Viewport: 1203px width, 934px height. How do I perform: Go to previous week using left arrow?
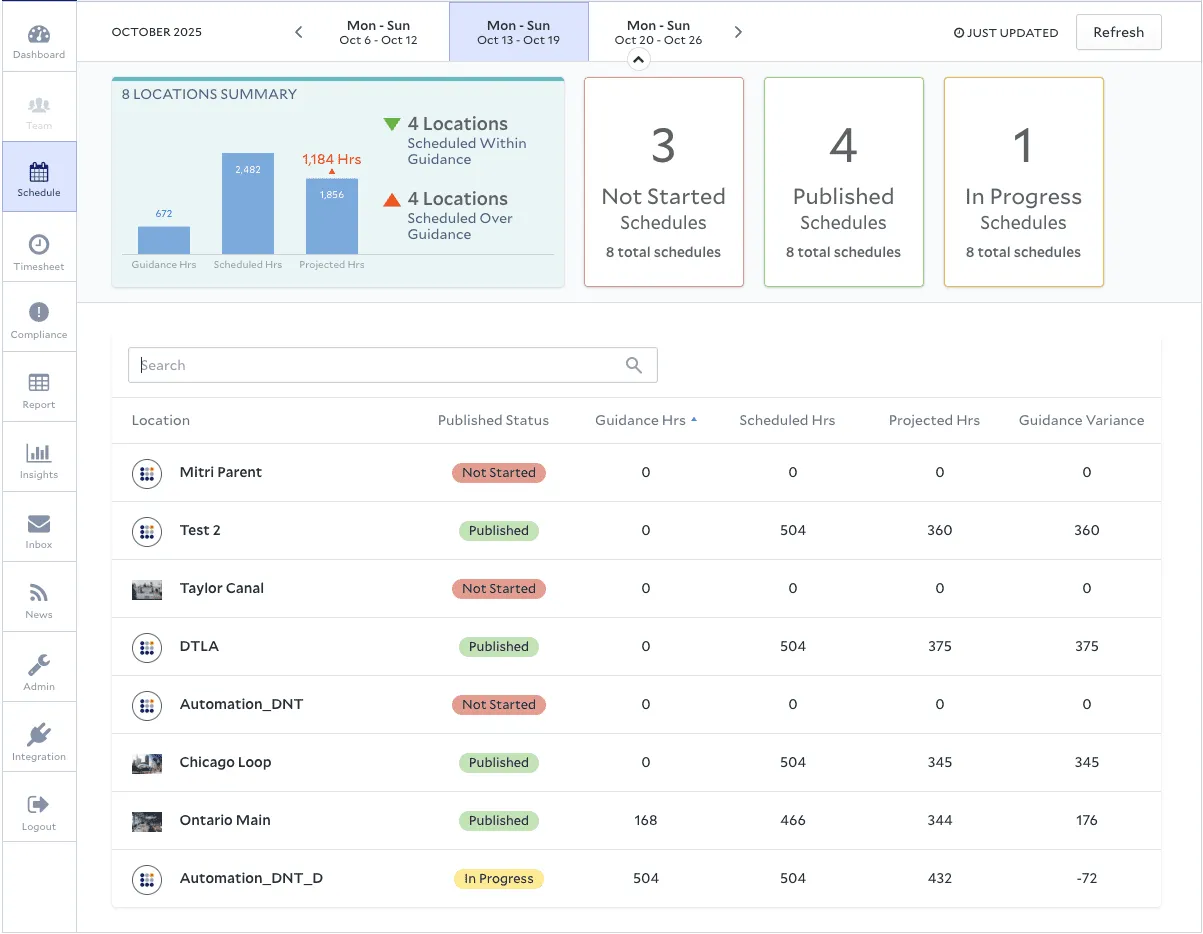298,32
